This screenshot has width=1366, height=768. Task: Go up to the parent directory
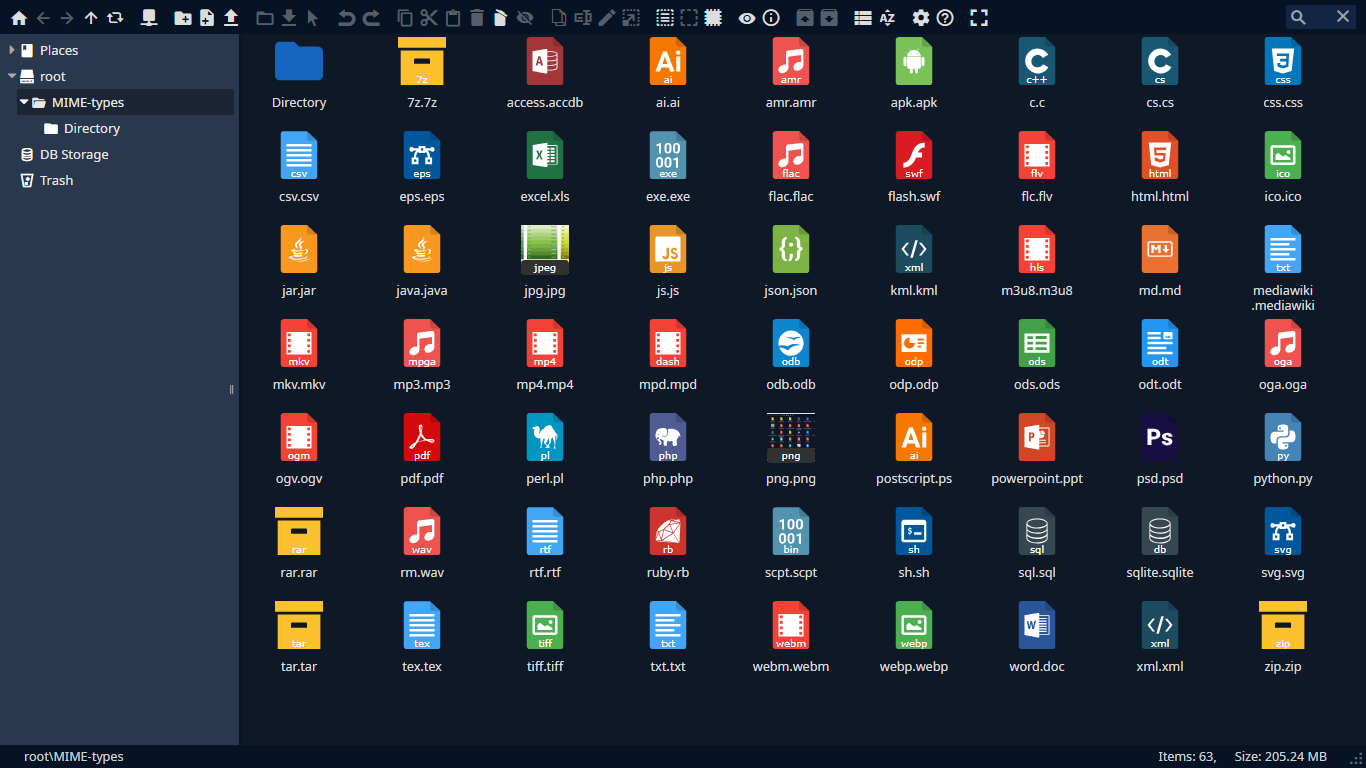point(91,18)
